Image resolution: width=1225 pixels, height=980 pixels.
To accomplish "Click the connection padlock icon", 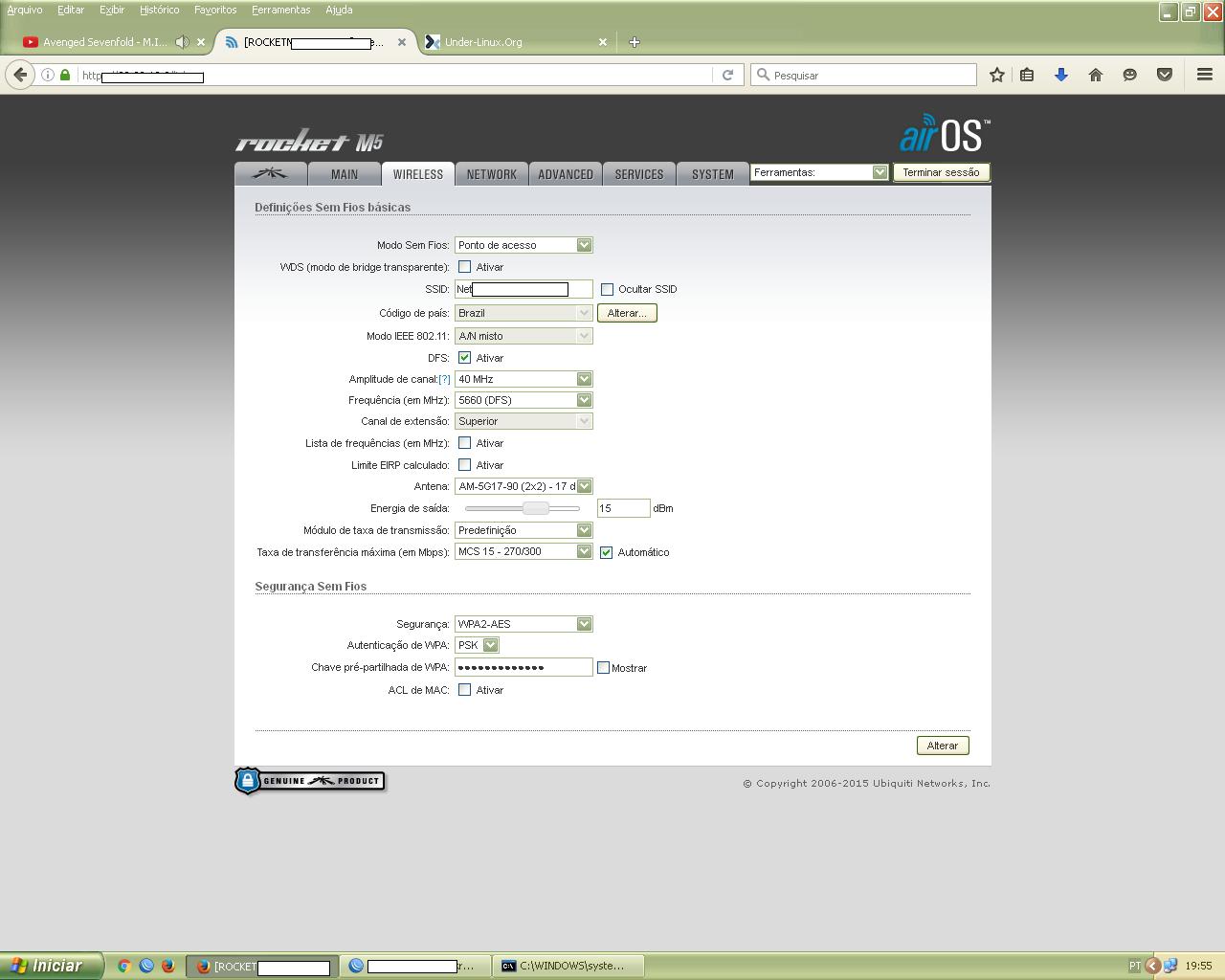I will click(65, 75).
